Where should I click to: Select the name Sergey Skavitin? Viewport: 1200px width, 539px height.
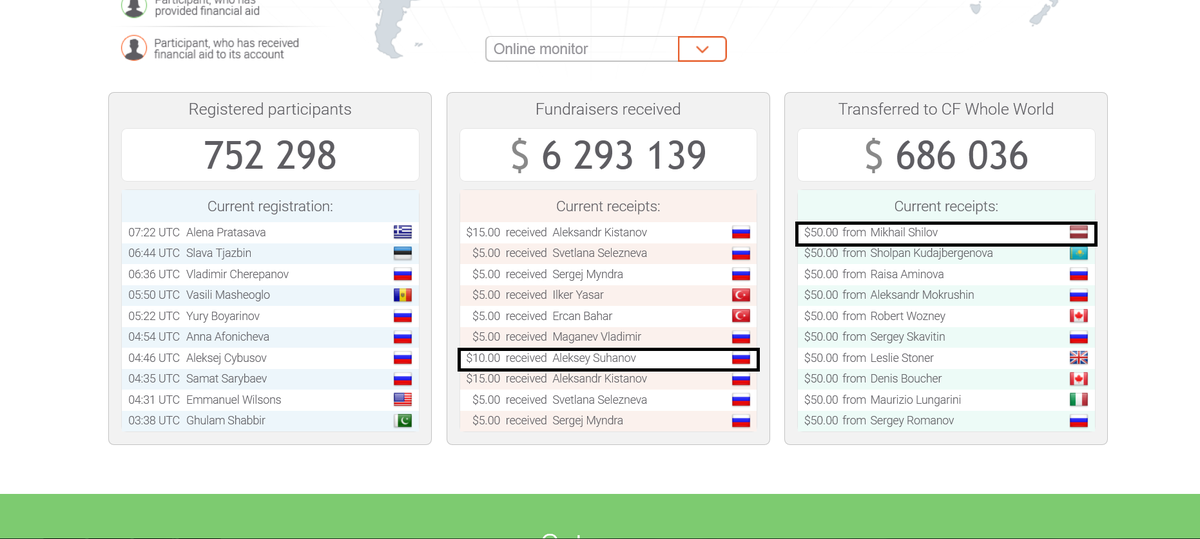[x=908, y=337]
